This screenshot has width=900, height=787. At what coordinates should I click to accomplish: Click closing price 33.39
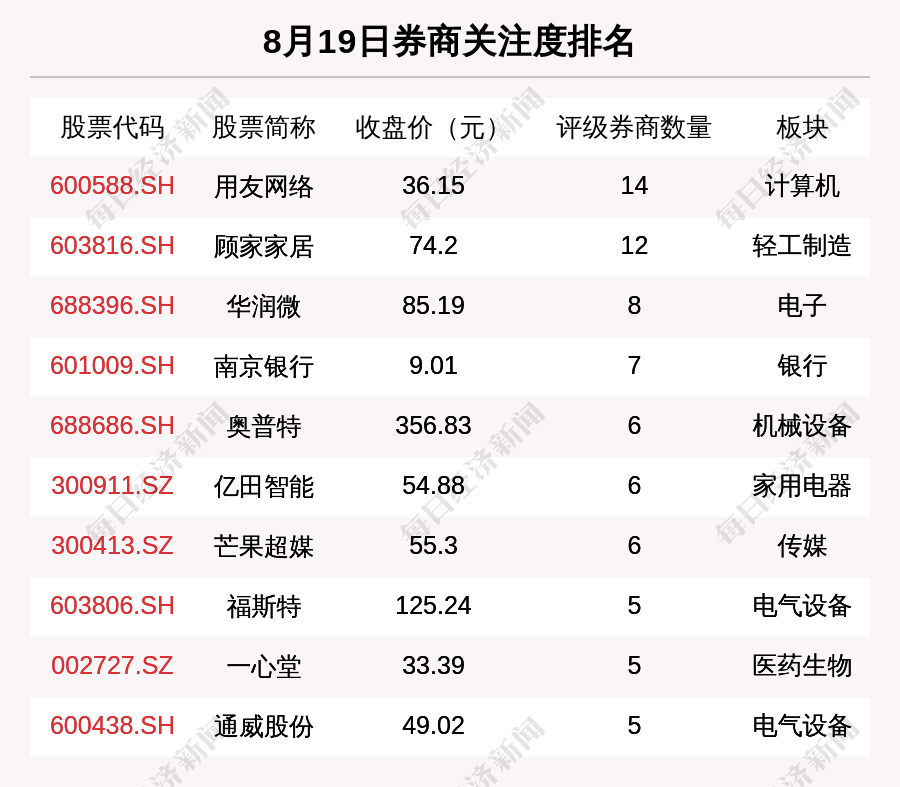433,666
